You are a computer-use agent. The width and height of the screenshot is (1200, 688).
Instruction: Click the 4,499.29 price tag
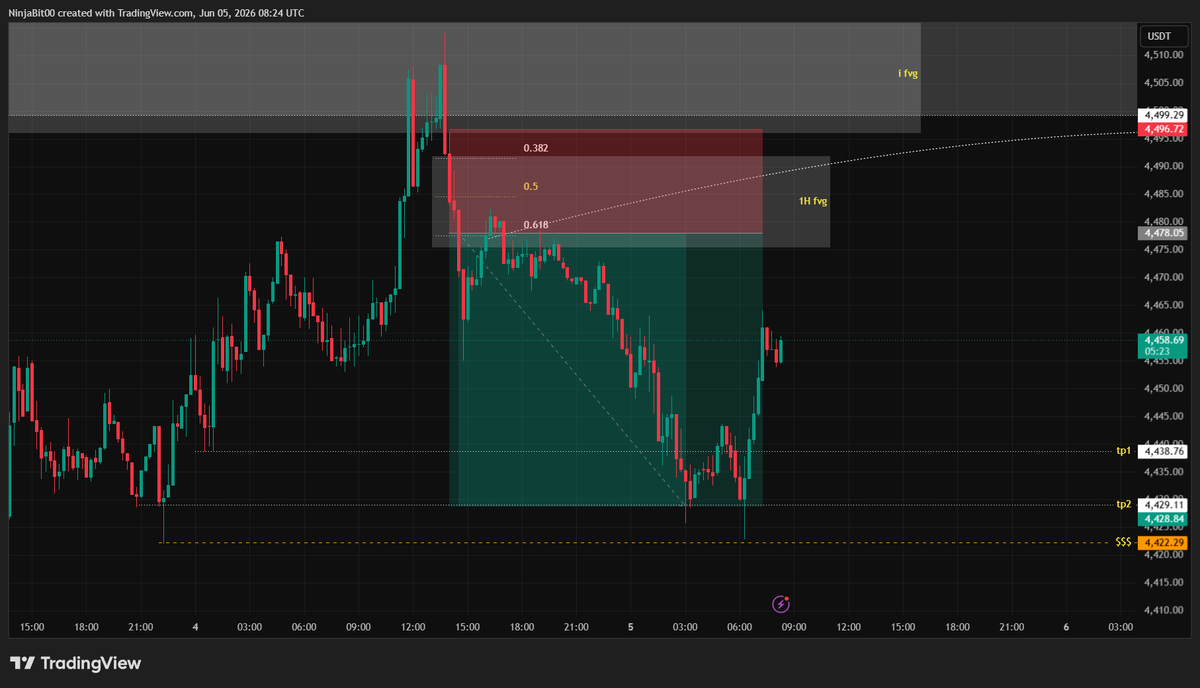1163,116
